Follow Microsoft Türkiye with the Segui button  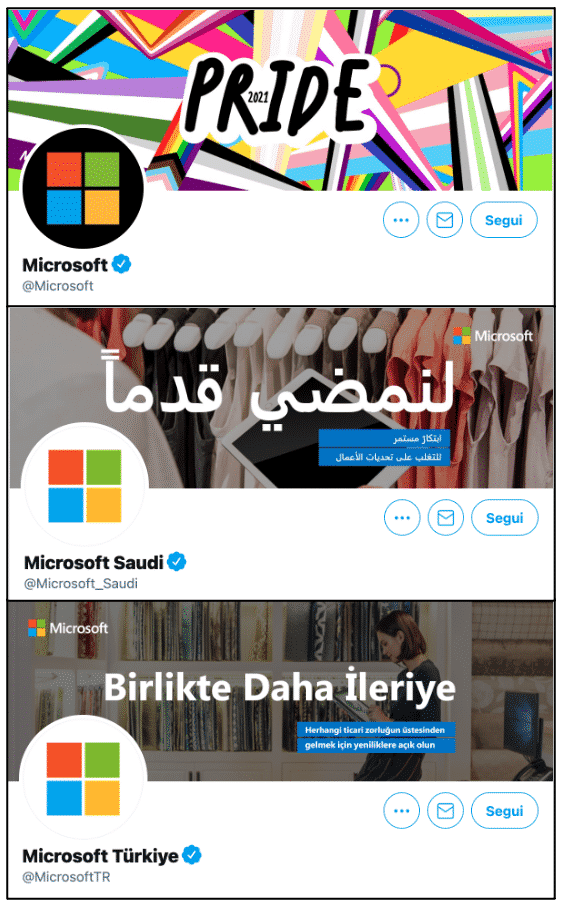point(504,811)
